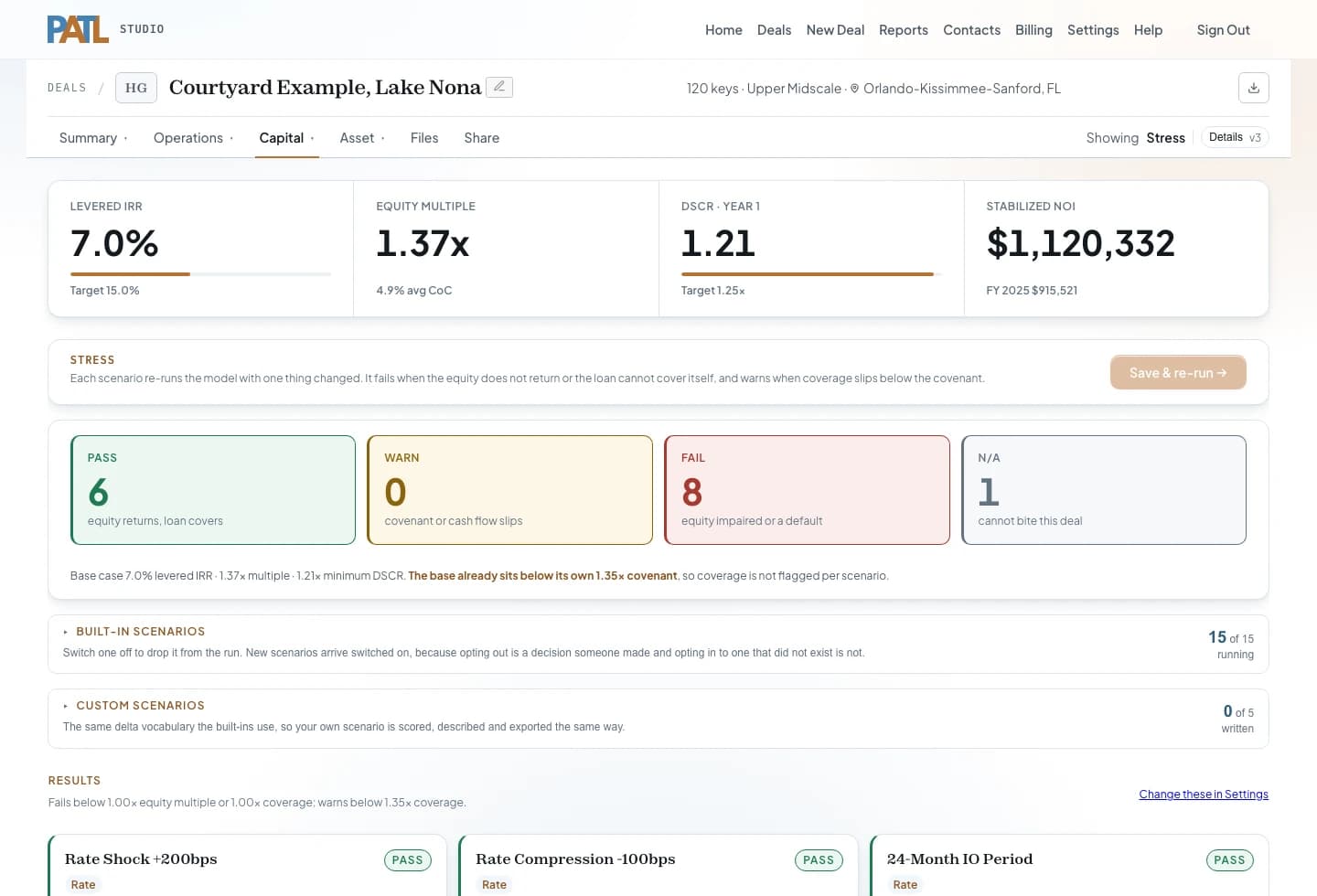Select the PASS 6 filter card

click(213, 490)
